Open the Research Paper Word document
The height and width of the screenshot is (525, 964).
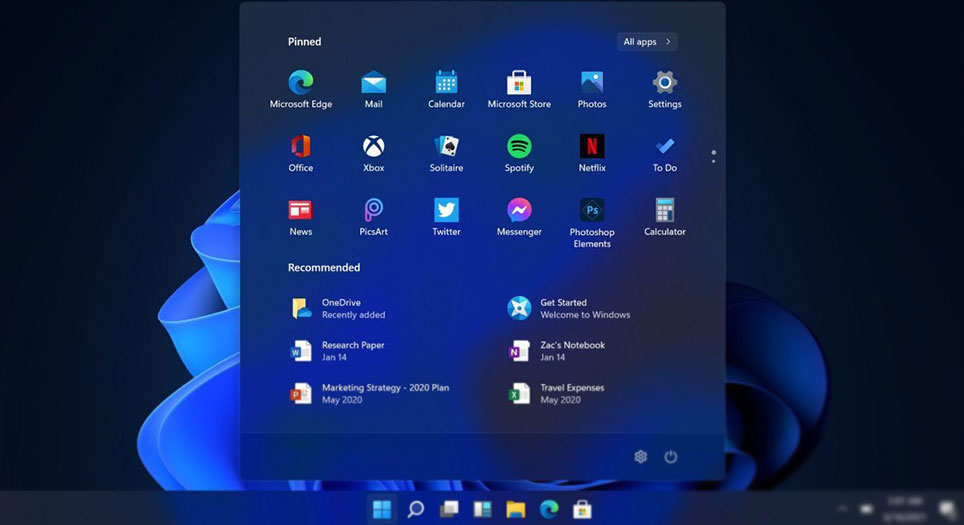[x=338, y=350]
